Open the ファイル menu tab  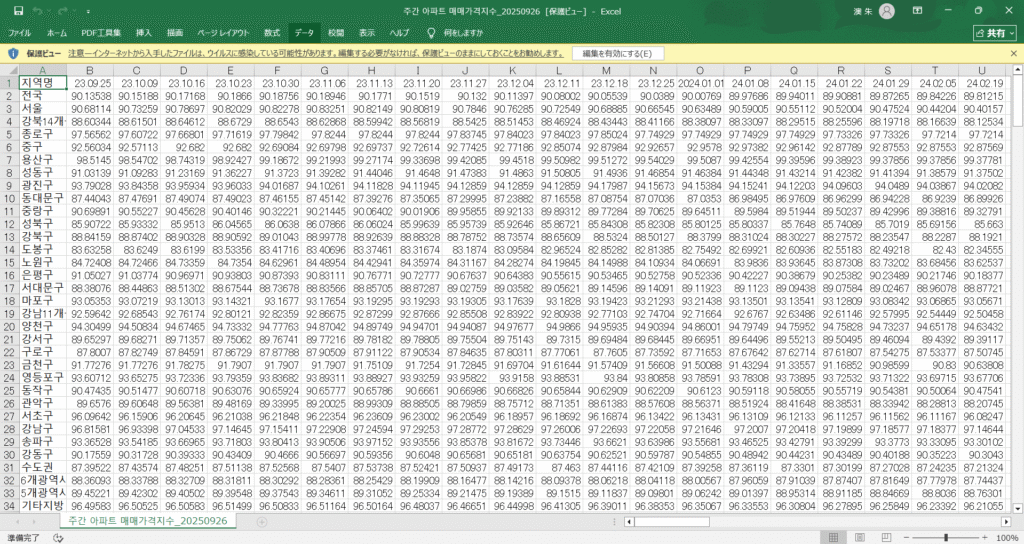click(x=20, y=33)
